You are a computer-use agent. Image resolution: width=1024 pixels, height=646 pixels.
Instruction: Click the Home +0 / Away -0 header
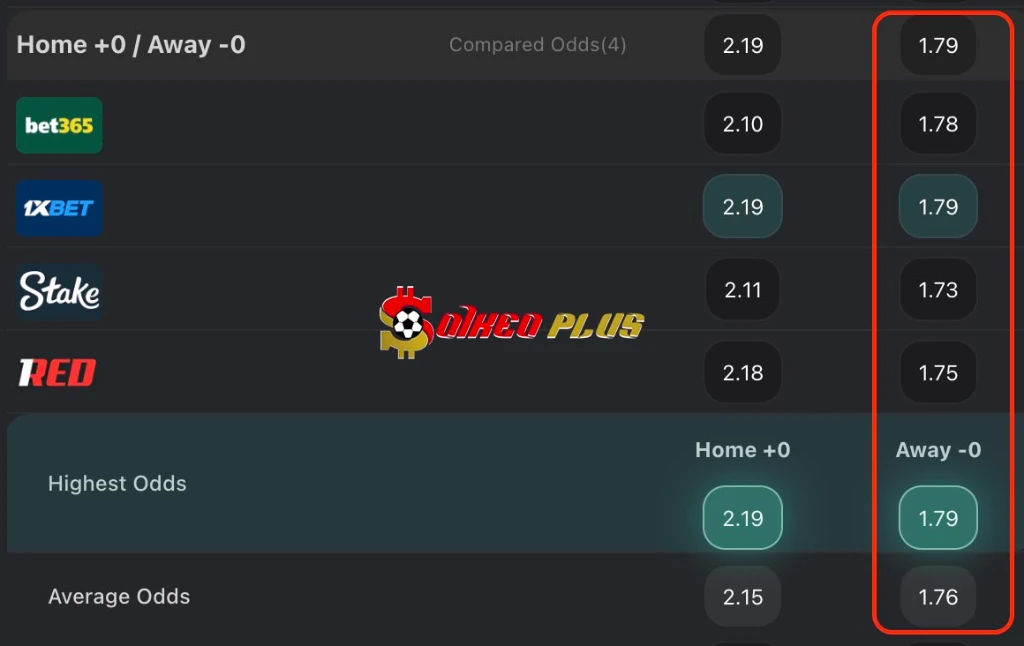point(131,44)
